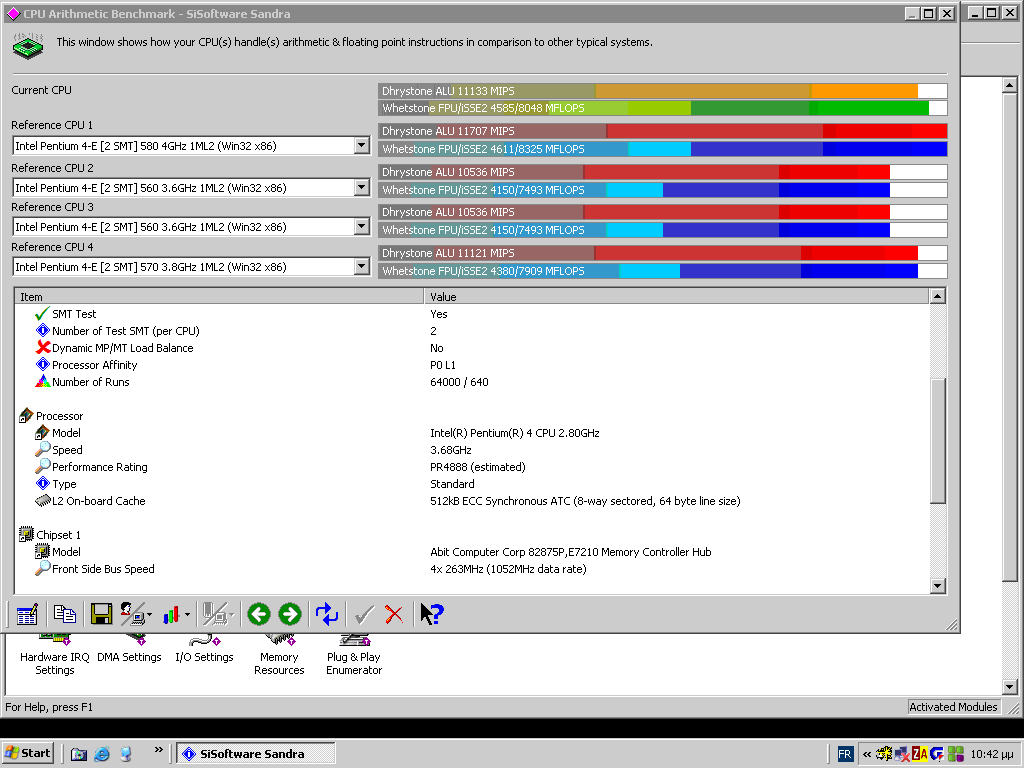Click the blue refresh arrows icon

click(x=327, y=614)
